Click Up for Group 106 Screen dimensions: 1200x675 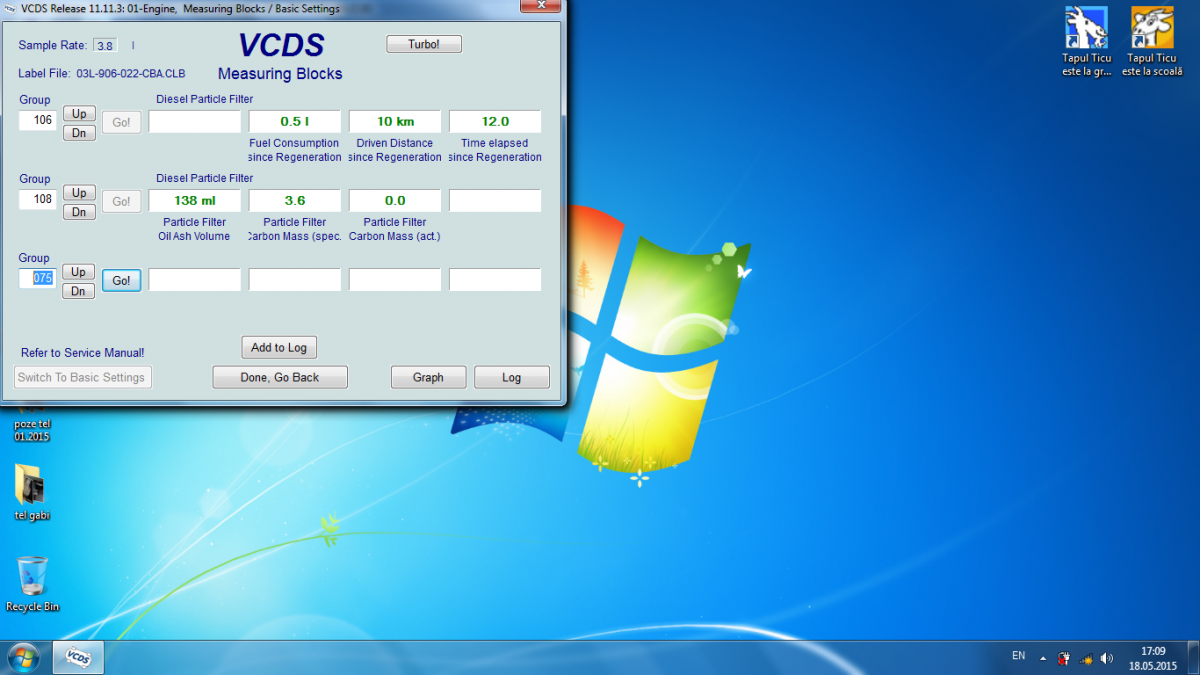coord(79,114)
